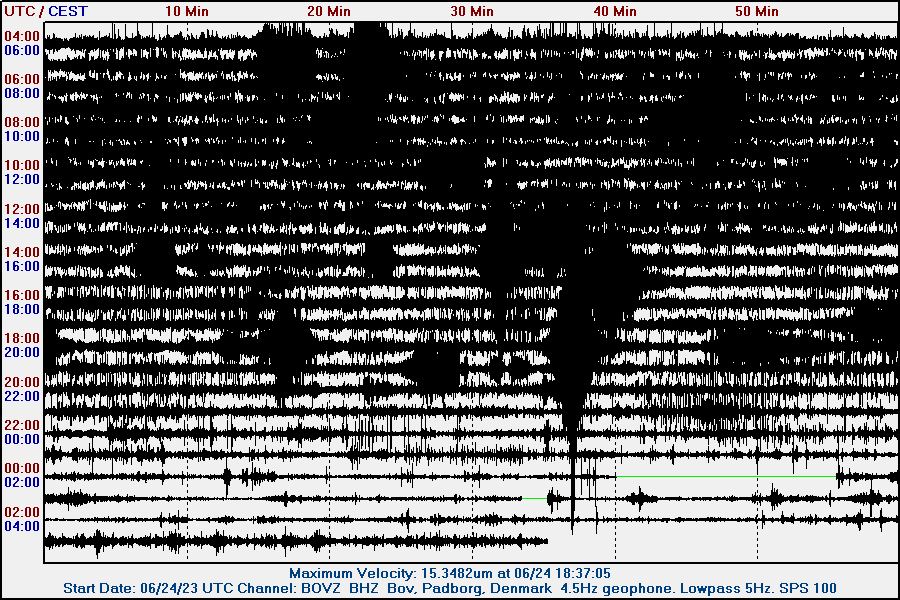900x600 pixels.
Task: Select the 50 Min axis label
Action: [x=757, y=11]
